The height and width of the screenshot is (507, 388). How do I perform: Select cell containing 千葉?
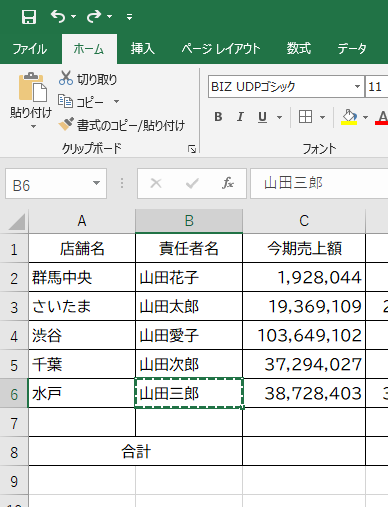(x=82, y=364)
